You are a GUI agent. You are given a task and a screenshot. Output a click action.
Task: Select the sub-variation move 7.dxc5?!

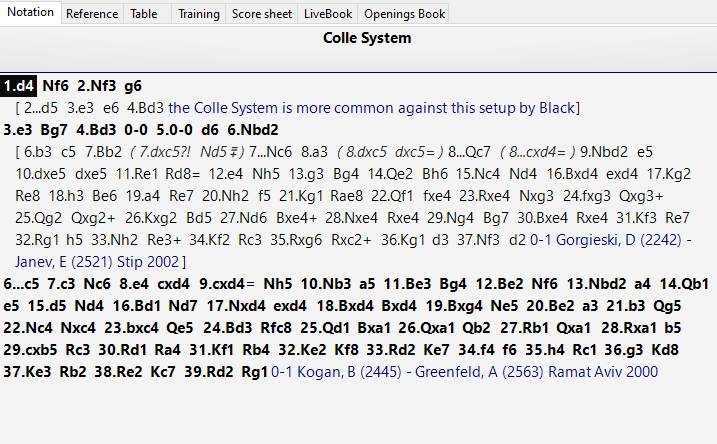click(152, 151)
